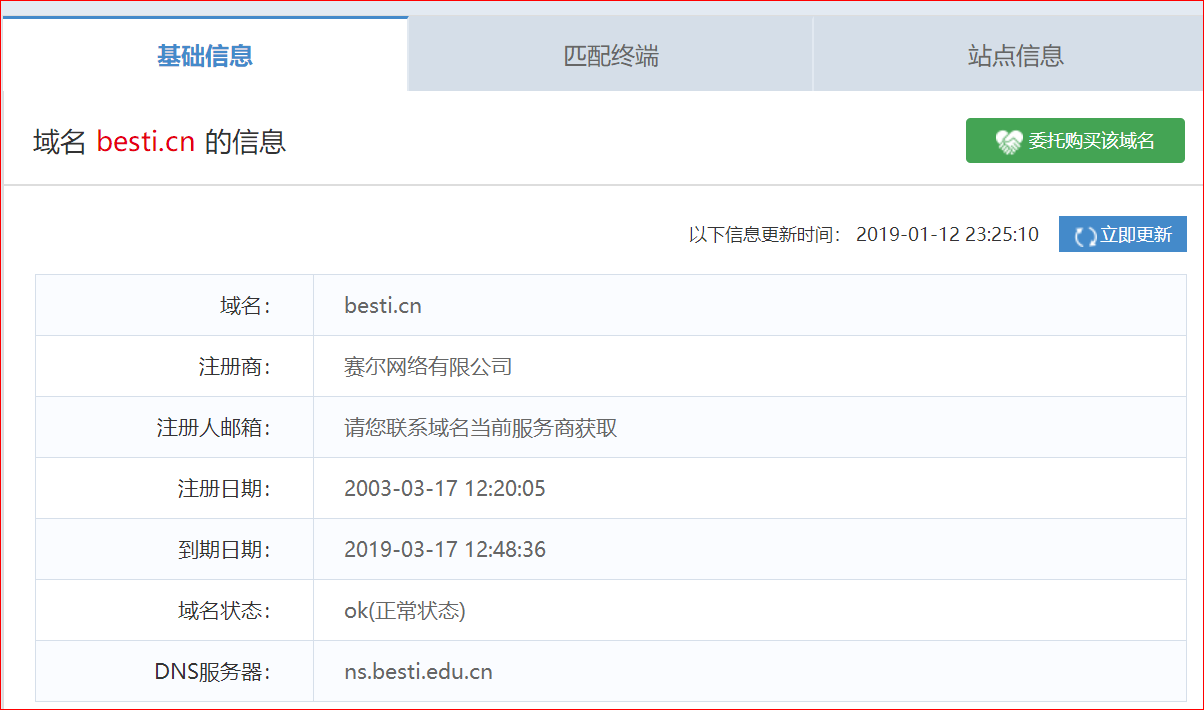
Task: Click the 以下信息更新时间 label
Action: point(764,235)
